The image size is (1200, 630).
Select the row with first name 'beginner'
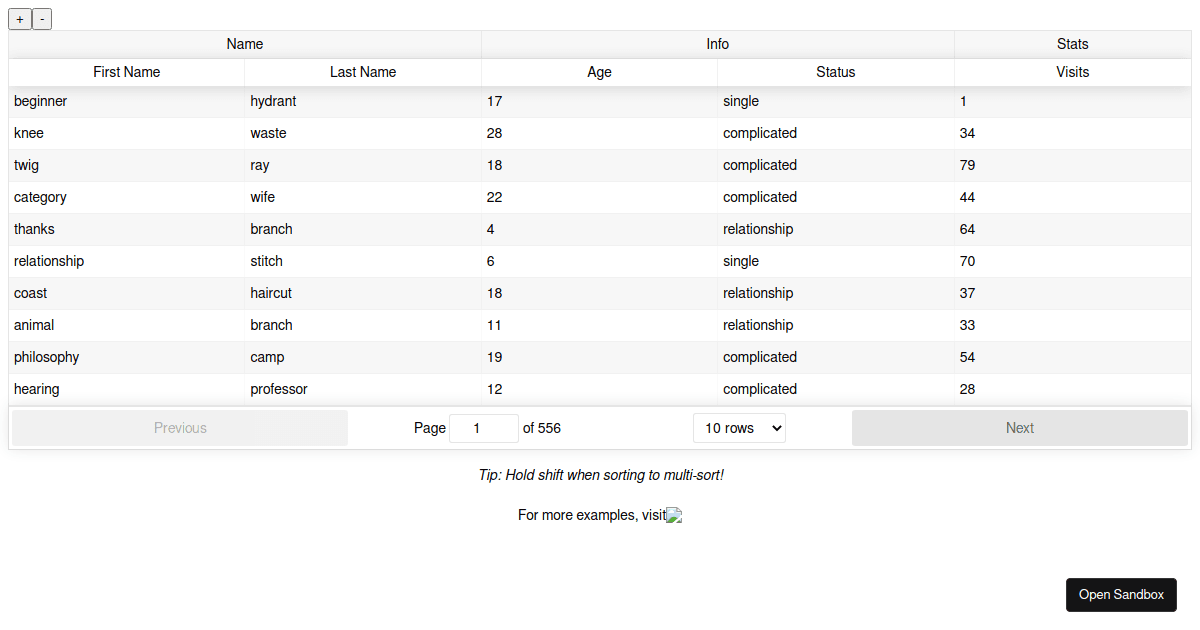click(x=40, y=101)
